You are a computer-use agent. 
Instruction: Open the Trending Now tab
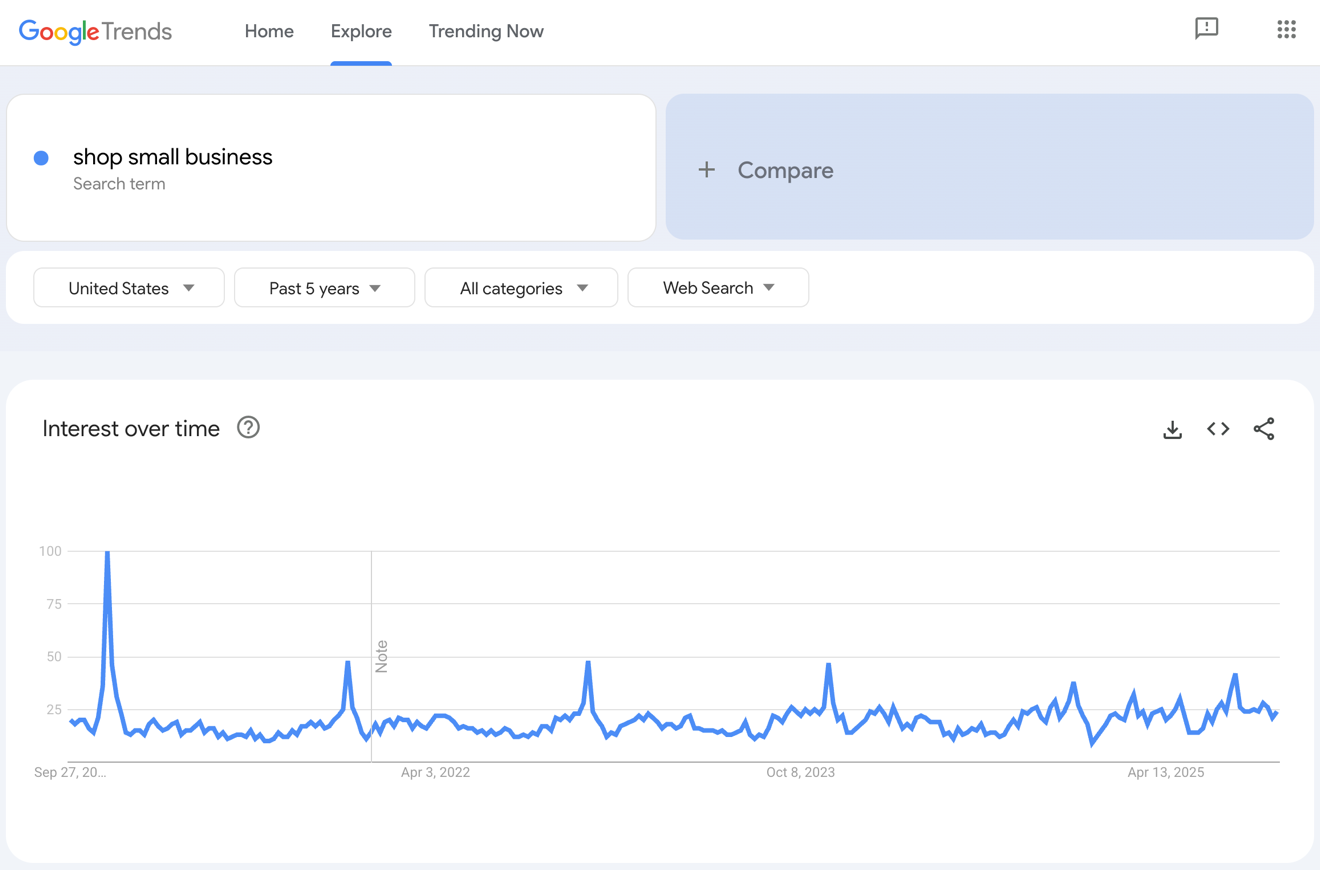click(486, 31)
